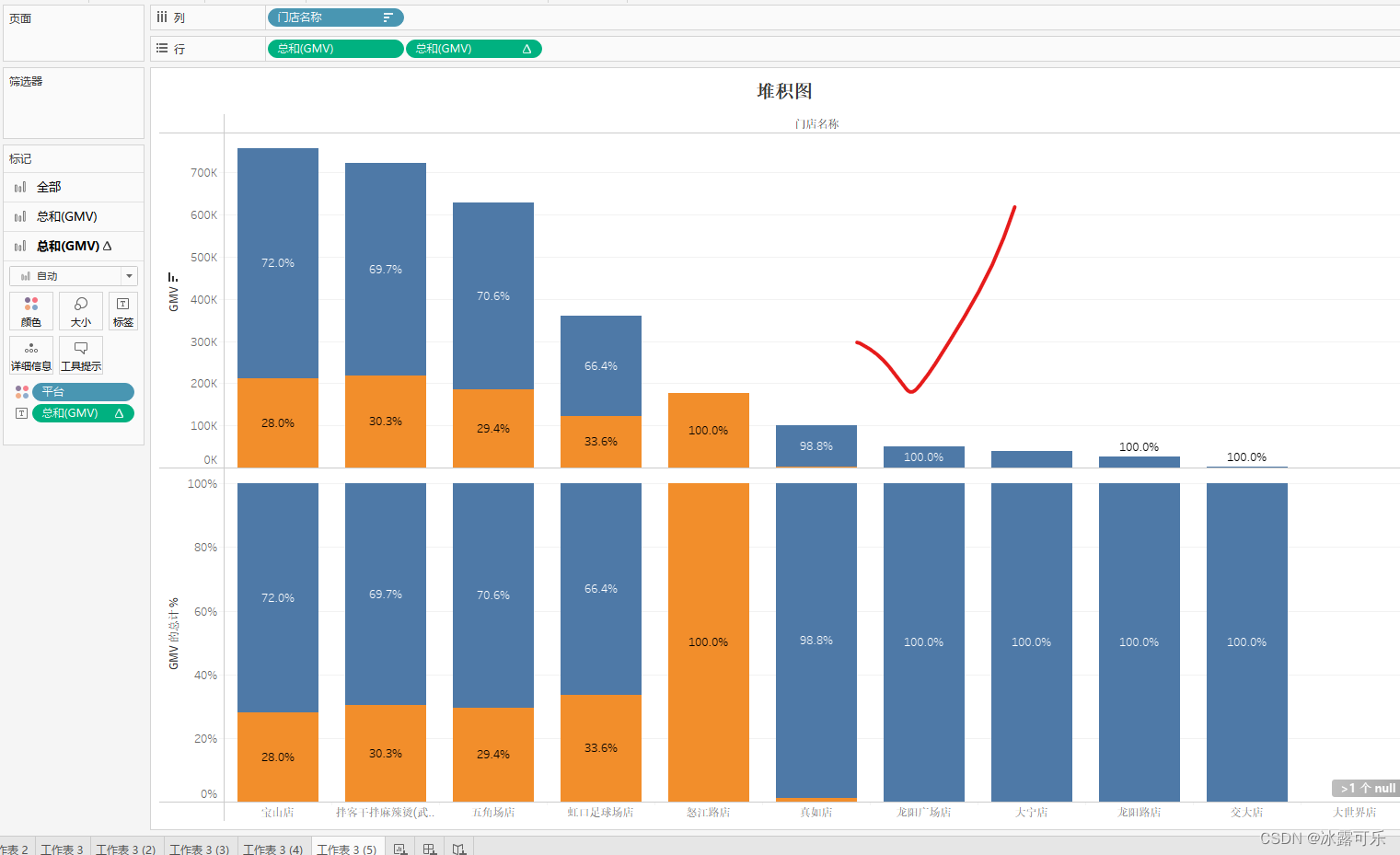The image size is (1400, 855).
Task: Select blue 72.0% segment in 宝山店 top bar
Action: 278,263
